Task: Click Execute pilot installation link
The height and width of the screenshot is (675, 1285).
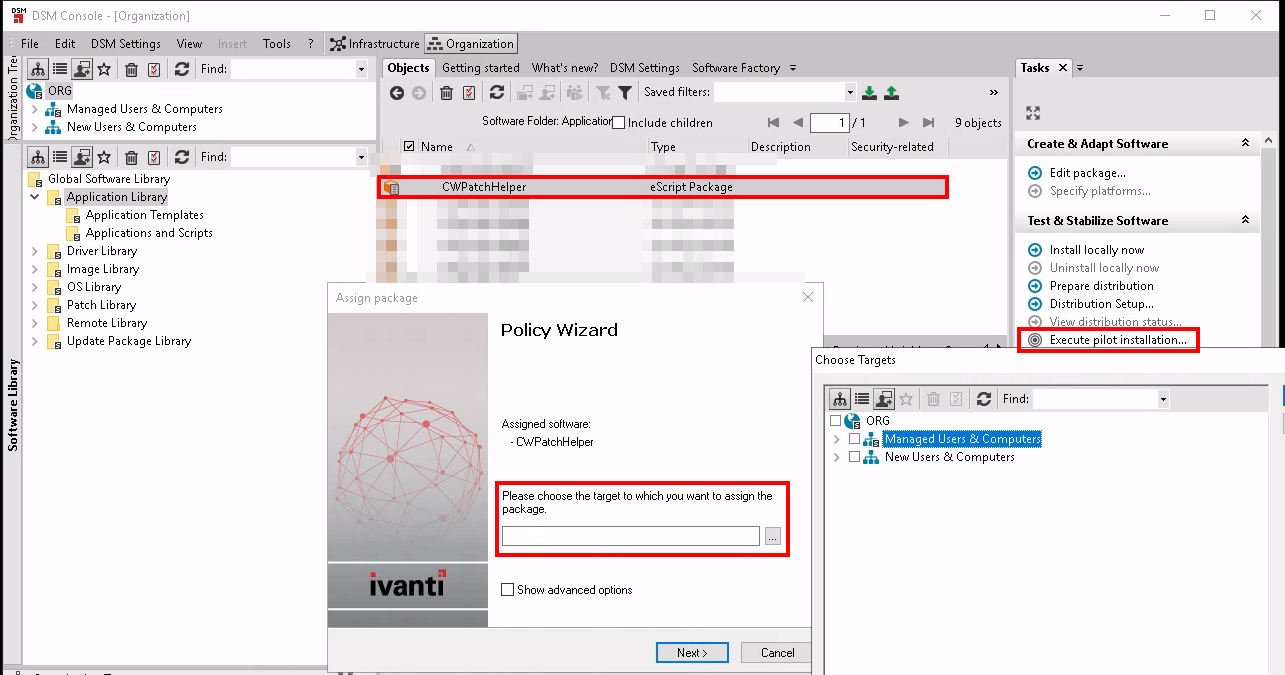Action: pyautogui.click(x=1118, y=340)
